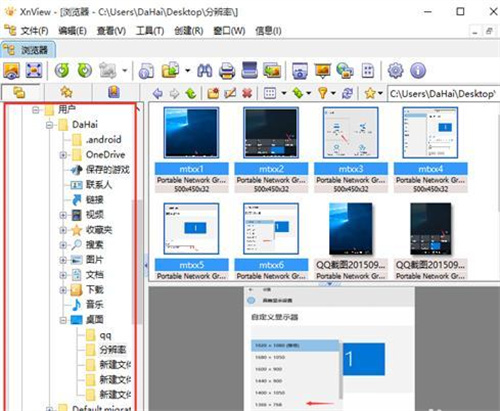Viewport: 500px width, 411px height.
Task: Refresh the file list icon
Action: coord(347,93)
